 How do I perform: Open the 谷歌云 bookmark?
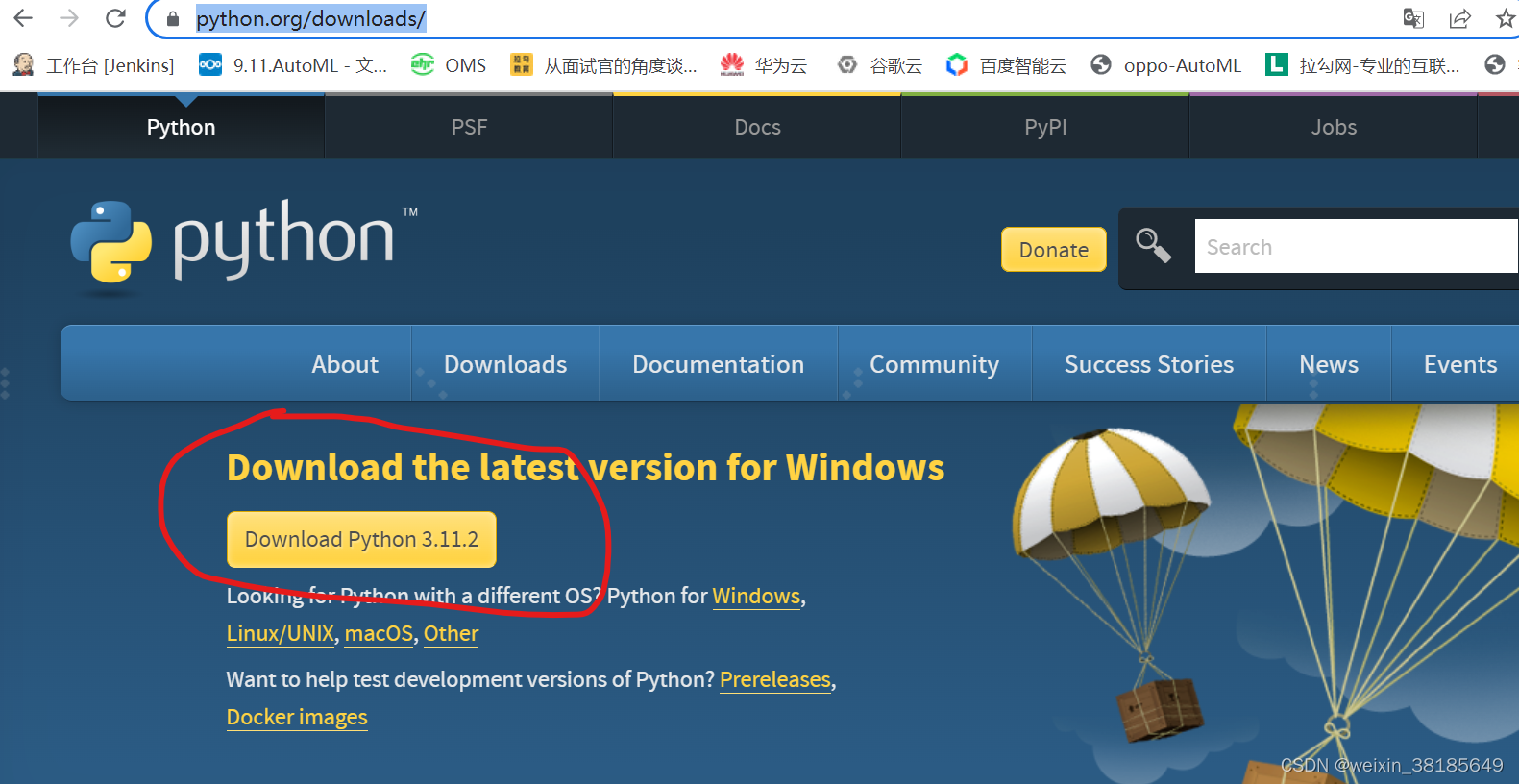[x=879, y=65]
